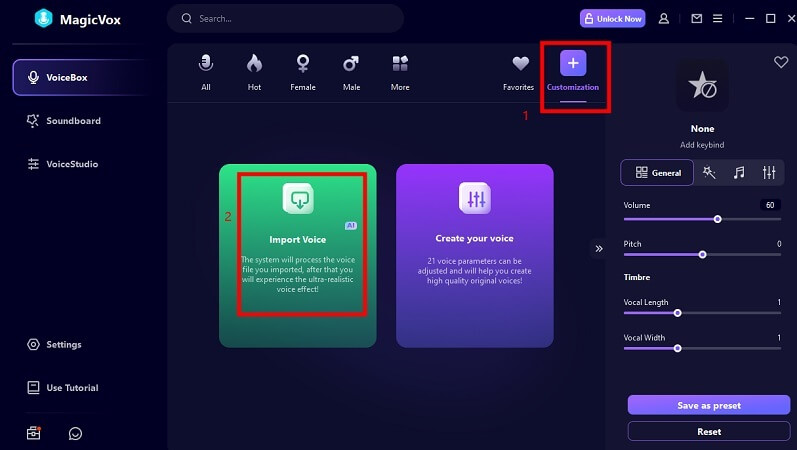Click the user account icon

click(x=664, y=18)
